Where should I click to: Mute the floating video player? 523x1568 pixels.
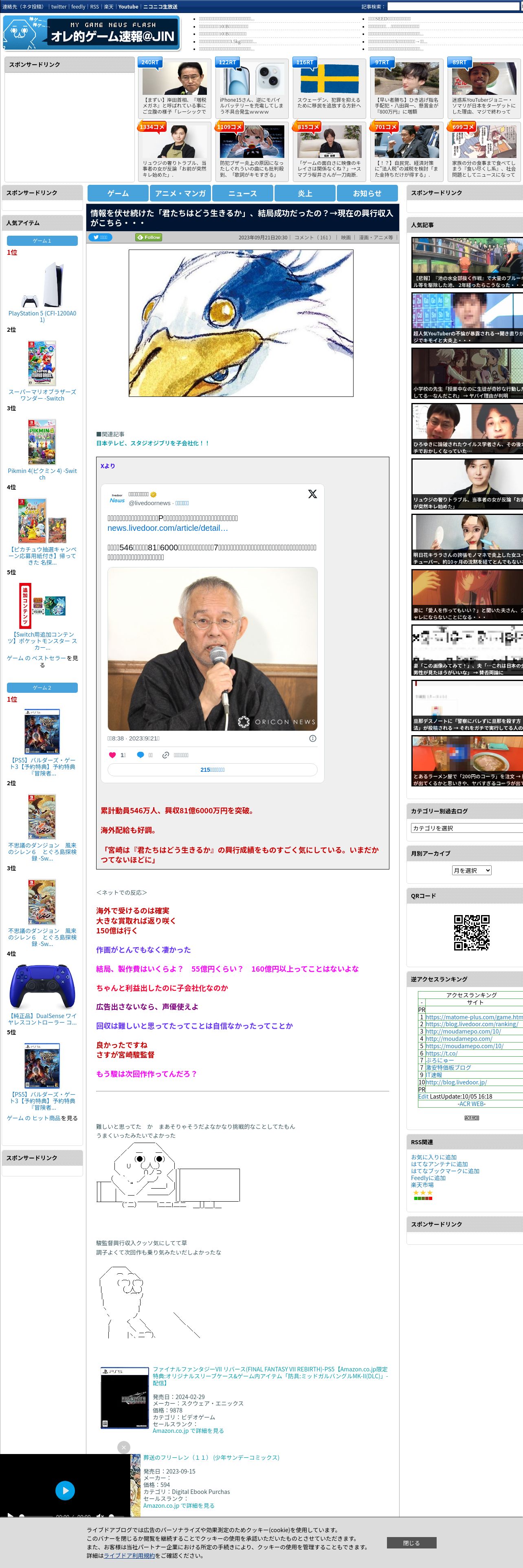click(100, 1516)
